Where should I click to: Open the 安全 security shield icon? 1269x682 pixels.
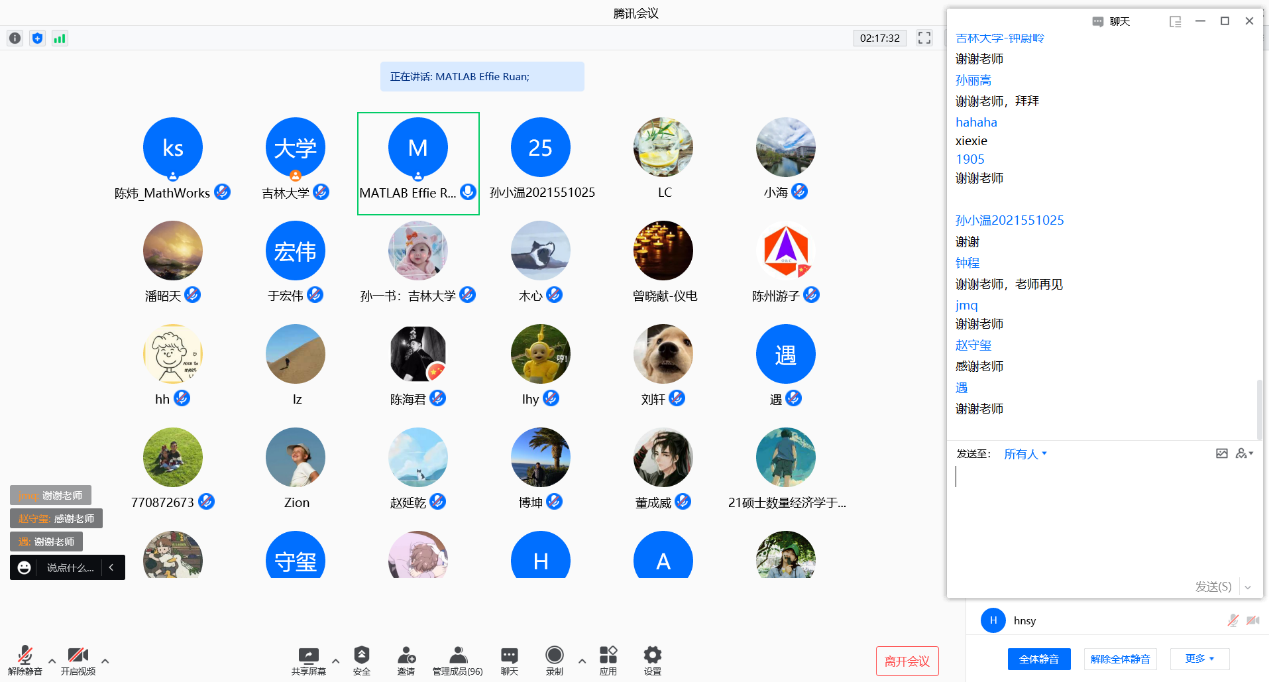[x=362, y=658]
